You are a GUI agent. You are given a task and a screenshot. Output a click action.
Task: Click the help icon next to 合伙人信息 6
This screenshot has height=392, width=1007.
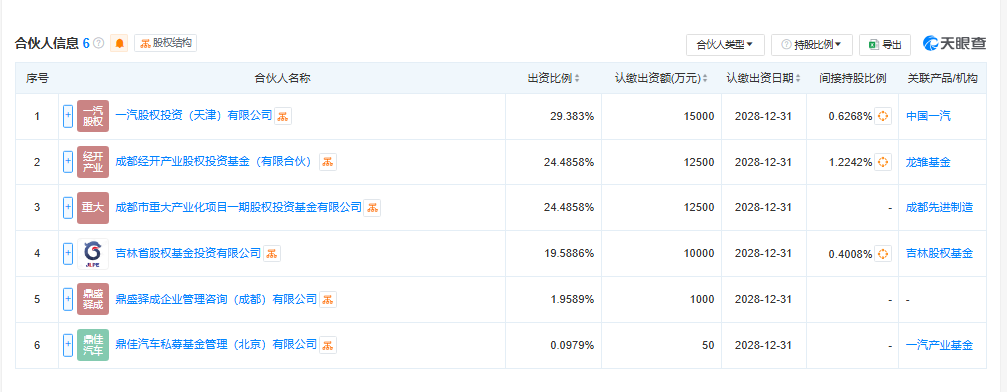coord(98,43)
